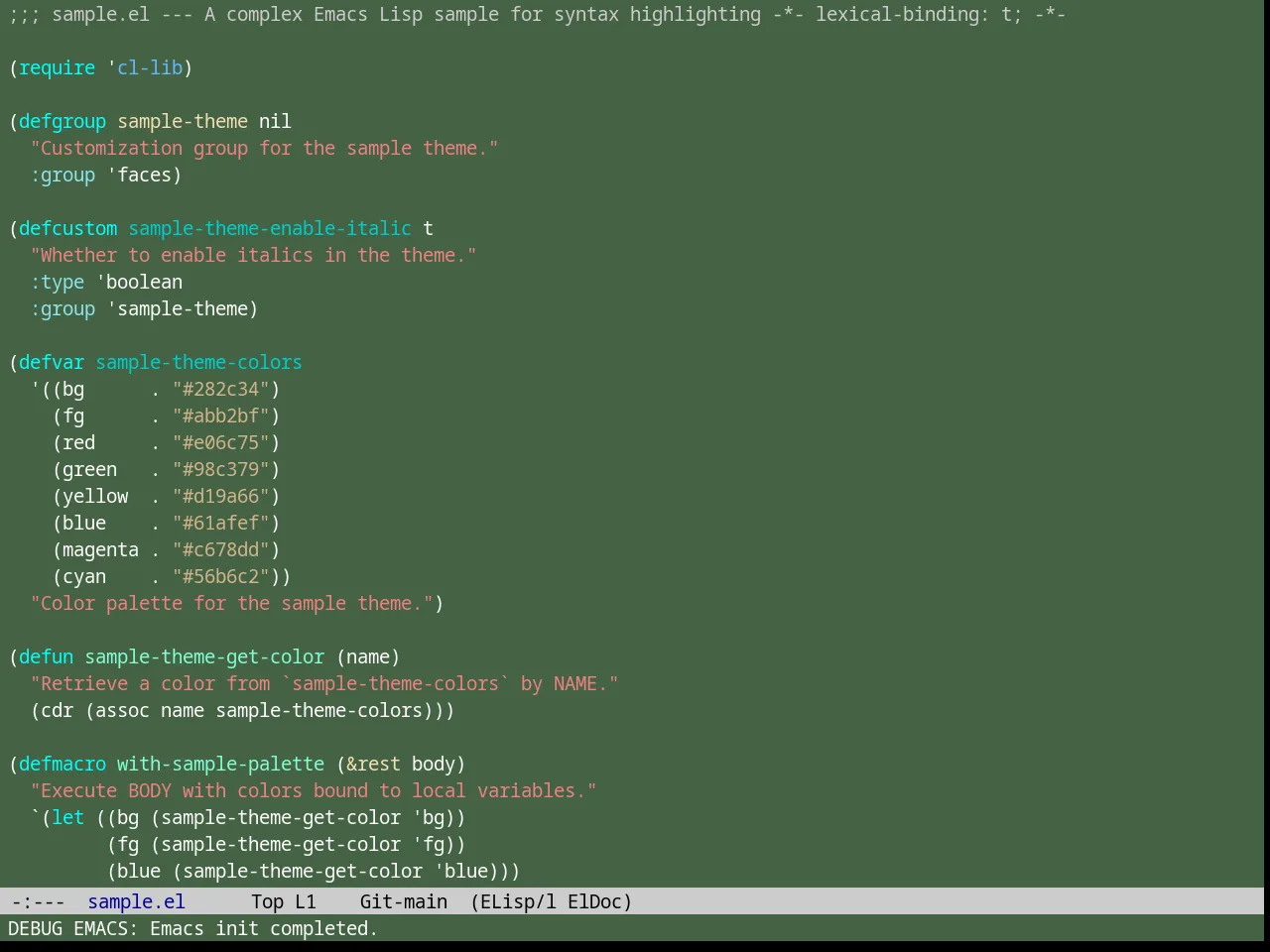Click the 'Whether to enable italics' docstring
This screenshot has width=1270, height=952.
[253, 255]
